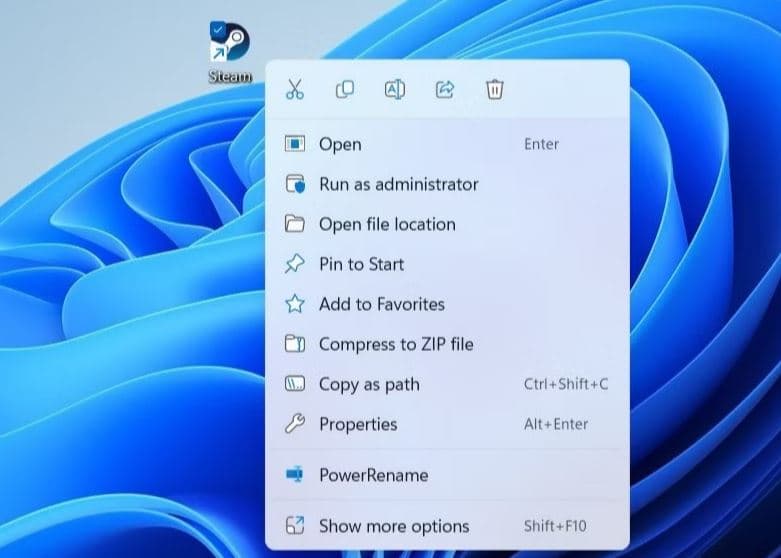Click the Cut scissors icon
781x558 pixels.
coord(295,90)
